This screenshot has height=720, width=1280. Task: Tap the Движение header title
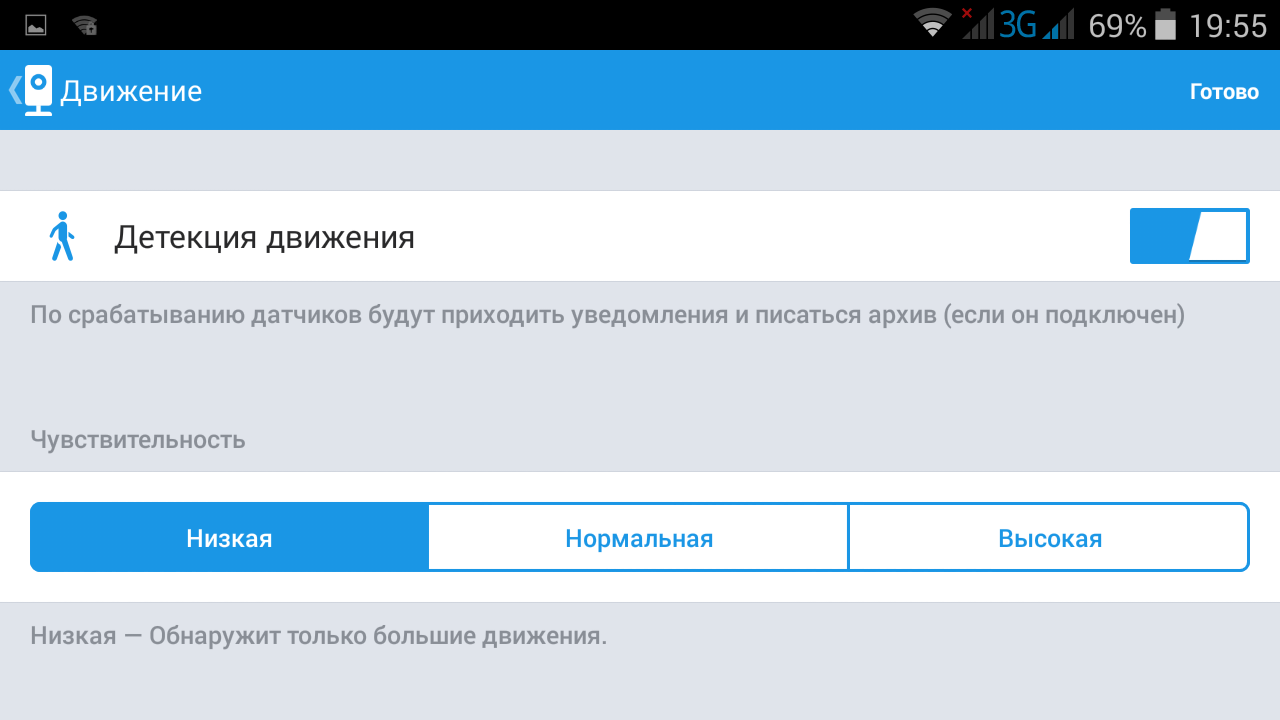pos(131,91)
